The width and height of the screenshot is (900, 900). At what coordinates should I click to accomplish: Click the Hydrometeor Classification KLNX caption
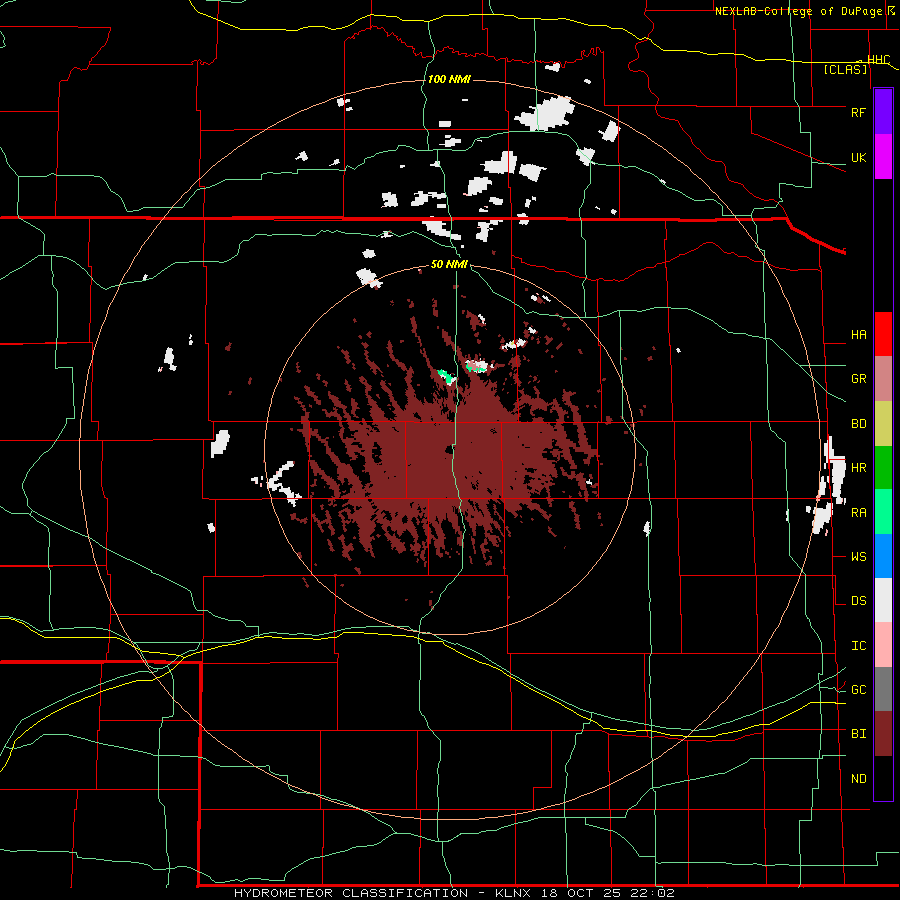pos(454,893)
